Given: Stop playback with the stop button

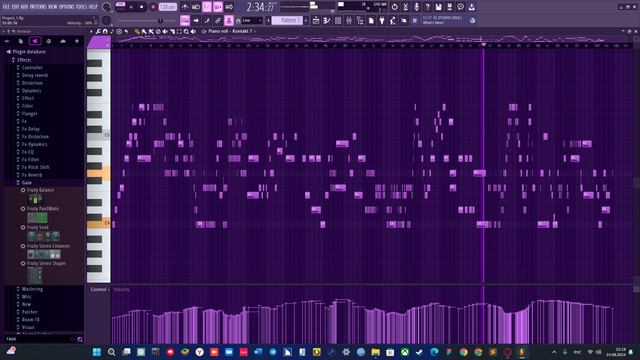Looking at the screenshot, I should coord(142,7).
